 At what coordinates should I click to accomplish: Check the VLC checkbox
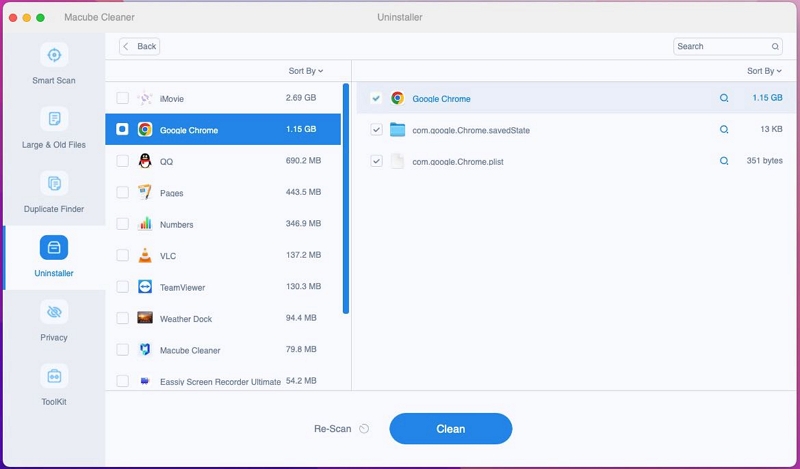pyautogui.click(x=122, y=255)
